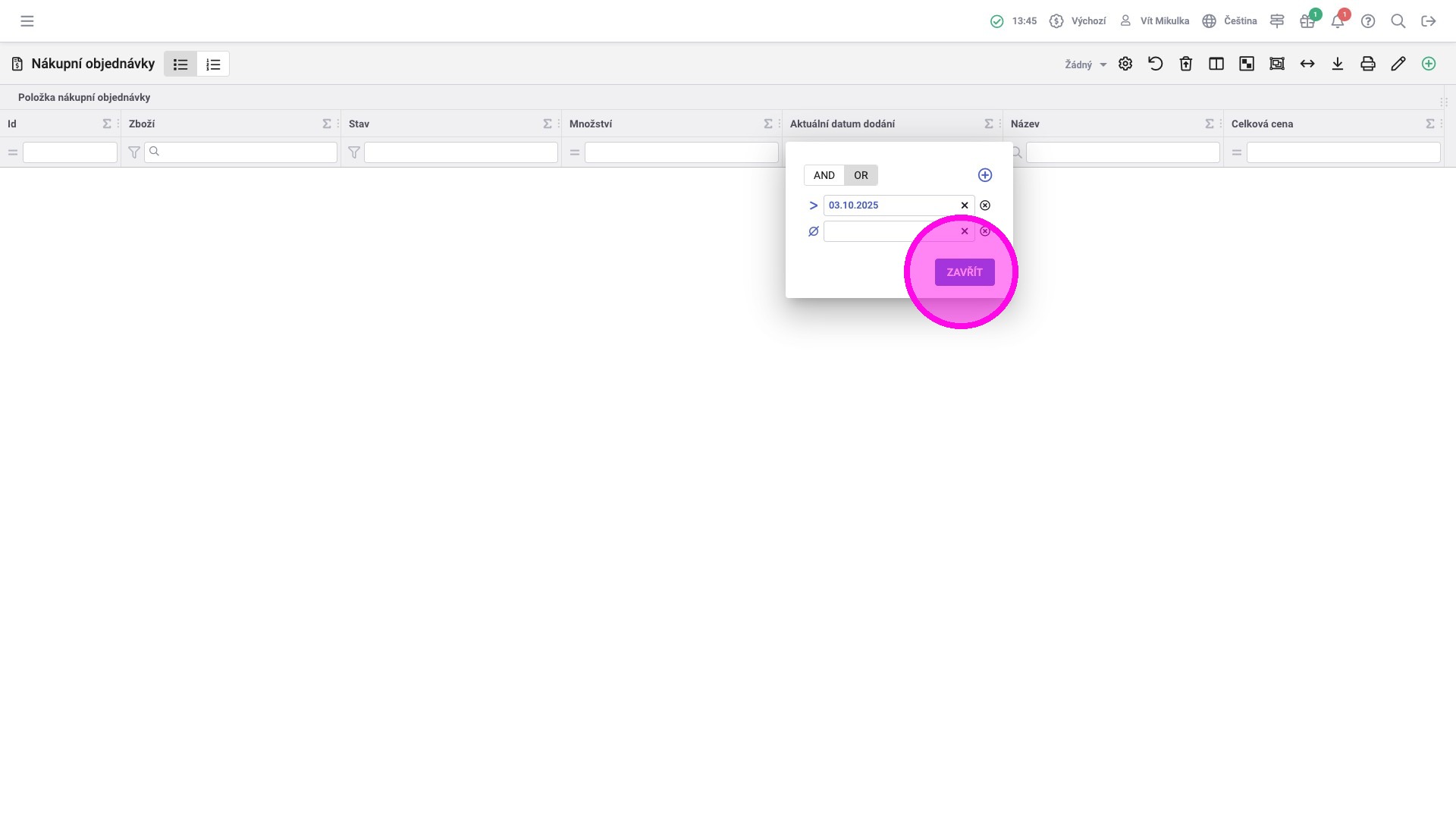Screen dimensions: 1456x819
Task: Click the grid settings gear icon
Action: [1125, 64]
